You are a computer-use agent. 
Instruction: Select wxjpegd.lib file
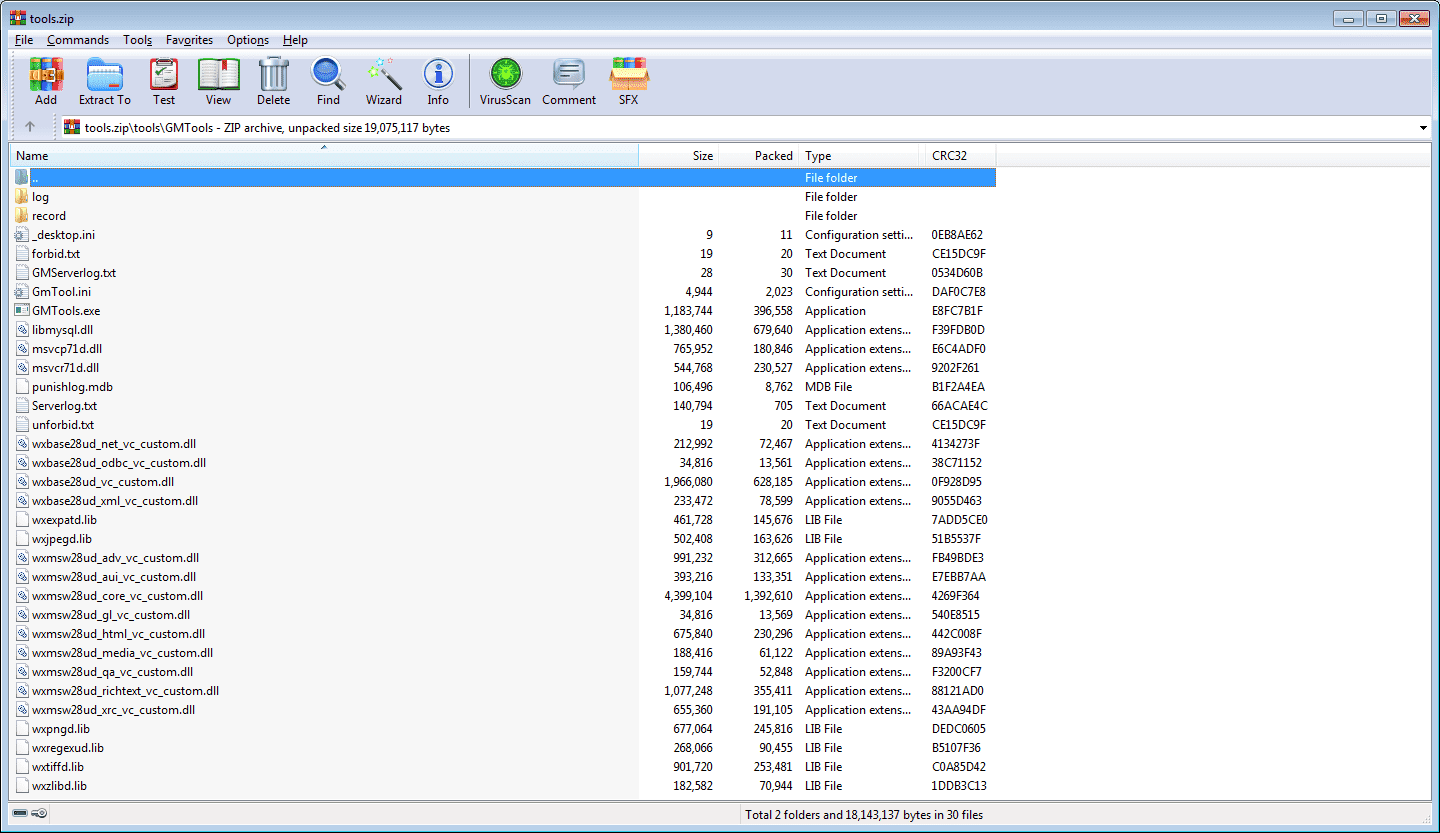coord(62,539)
